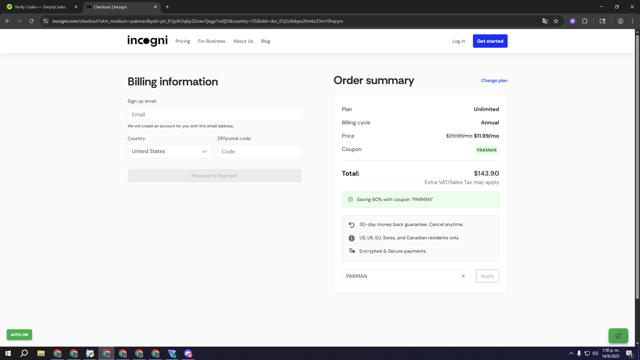Close the Verify Codes SimplyCodes tab
Image resolution: width=640 pixels, height=360 pixels.
click(x=76, y=7)
